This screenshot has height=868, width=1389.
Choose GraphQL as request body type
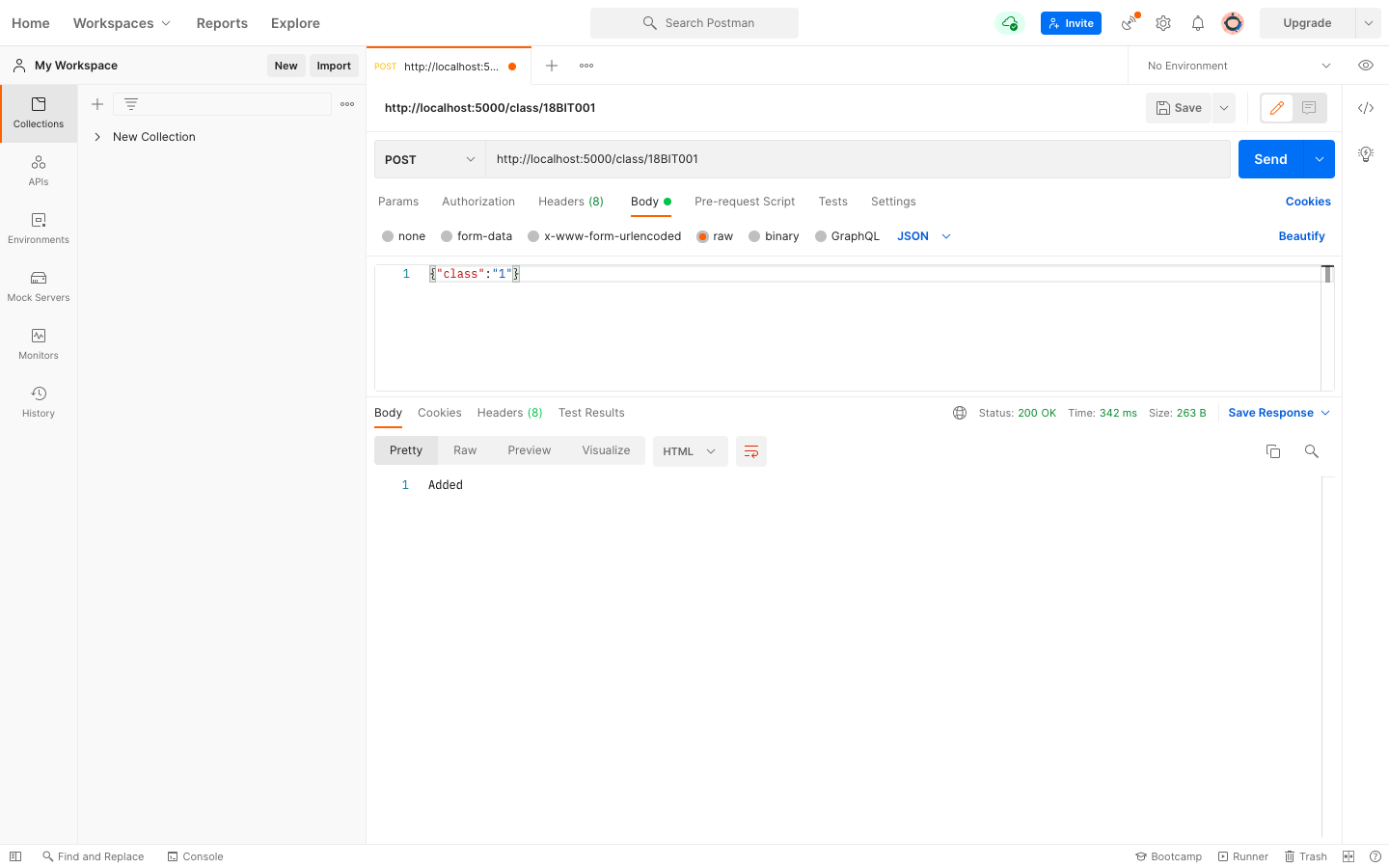pos(848,235)
